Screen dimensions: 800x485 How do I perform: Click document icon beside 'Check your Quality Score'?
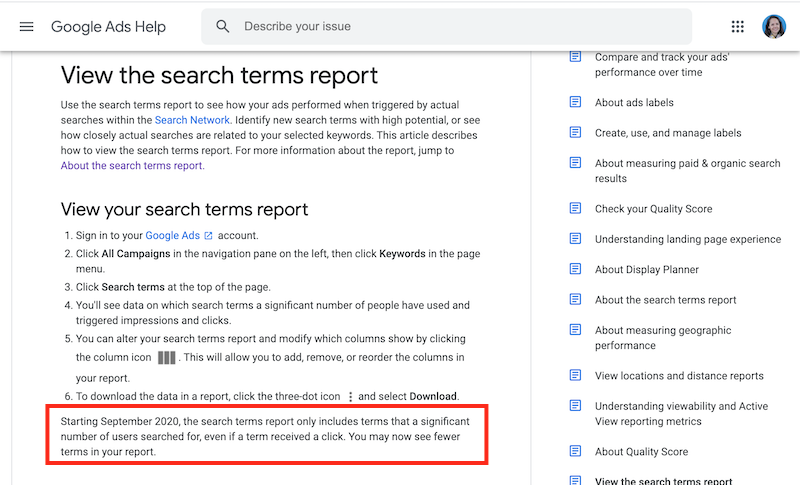575,208
